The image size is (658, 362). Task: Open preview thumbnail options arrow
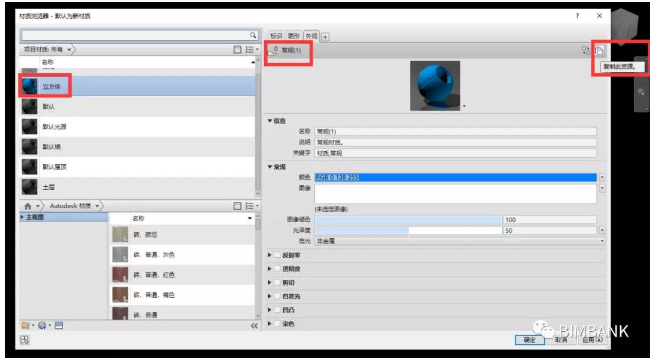tap(464, 107)
